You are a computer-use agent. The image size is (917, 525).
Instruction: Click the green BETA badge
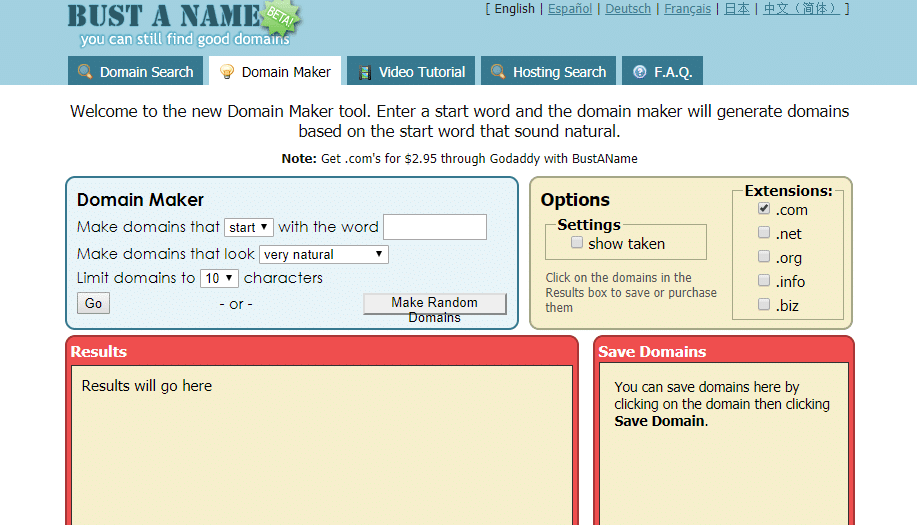(281, 18)
